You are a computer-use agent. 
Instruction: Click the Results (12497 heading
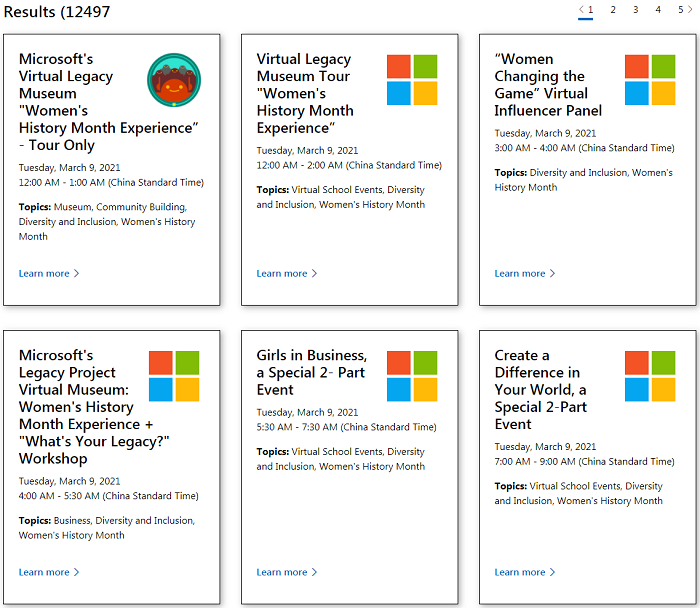pyautogui.click(x=57, y=12)
